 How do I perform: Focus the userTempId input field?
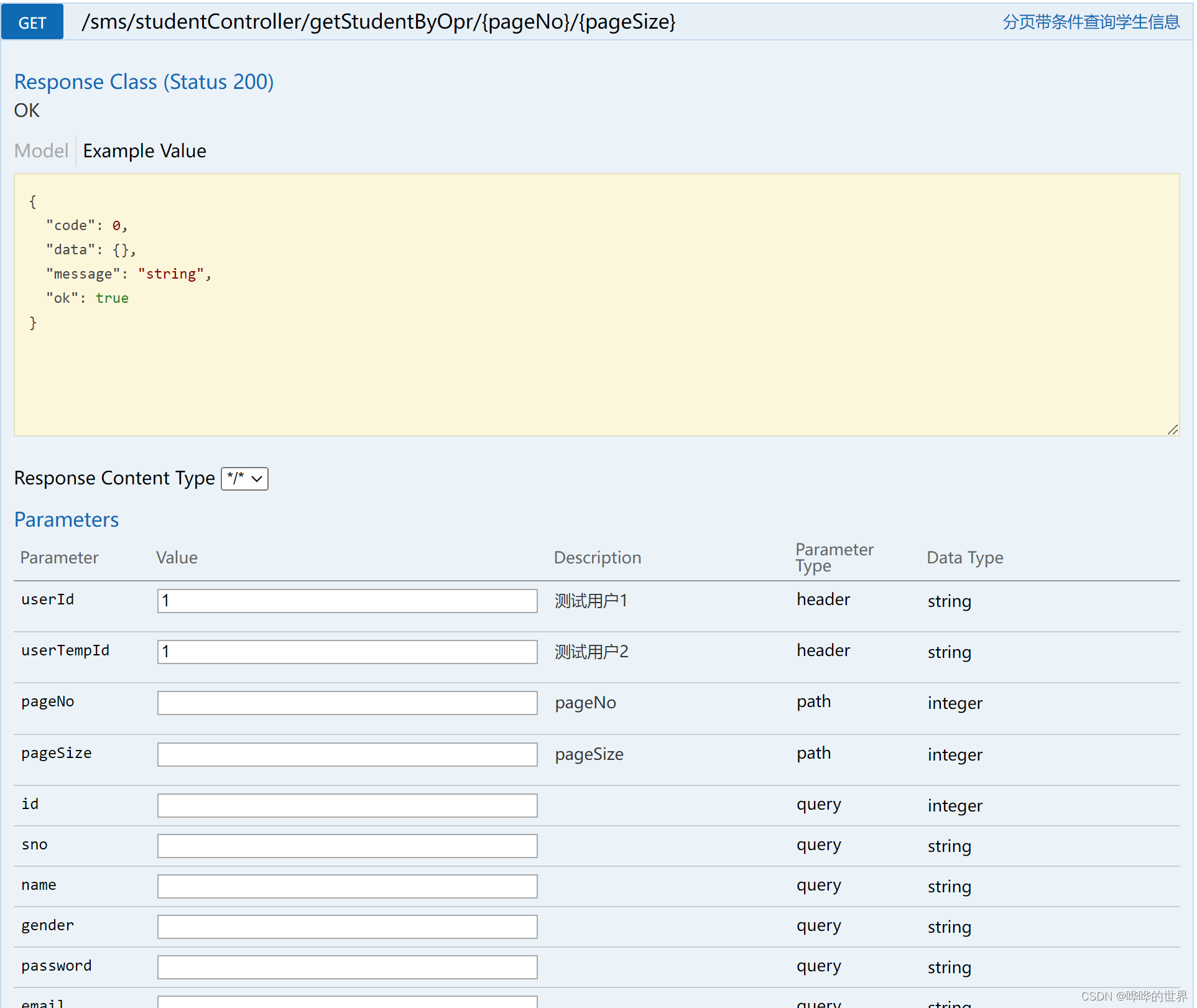(347, 652)
